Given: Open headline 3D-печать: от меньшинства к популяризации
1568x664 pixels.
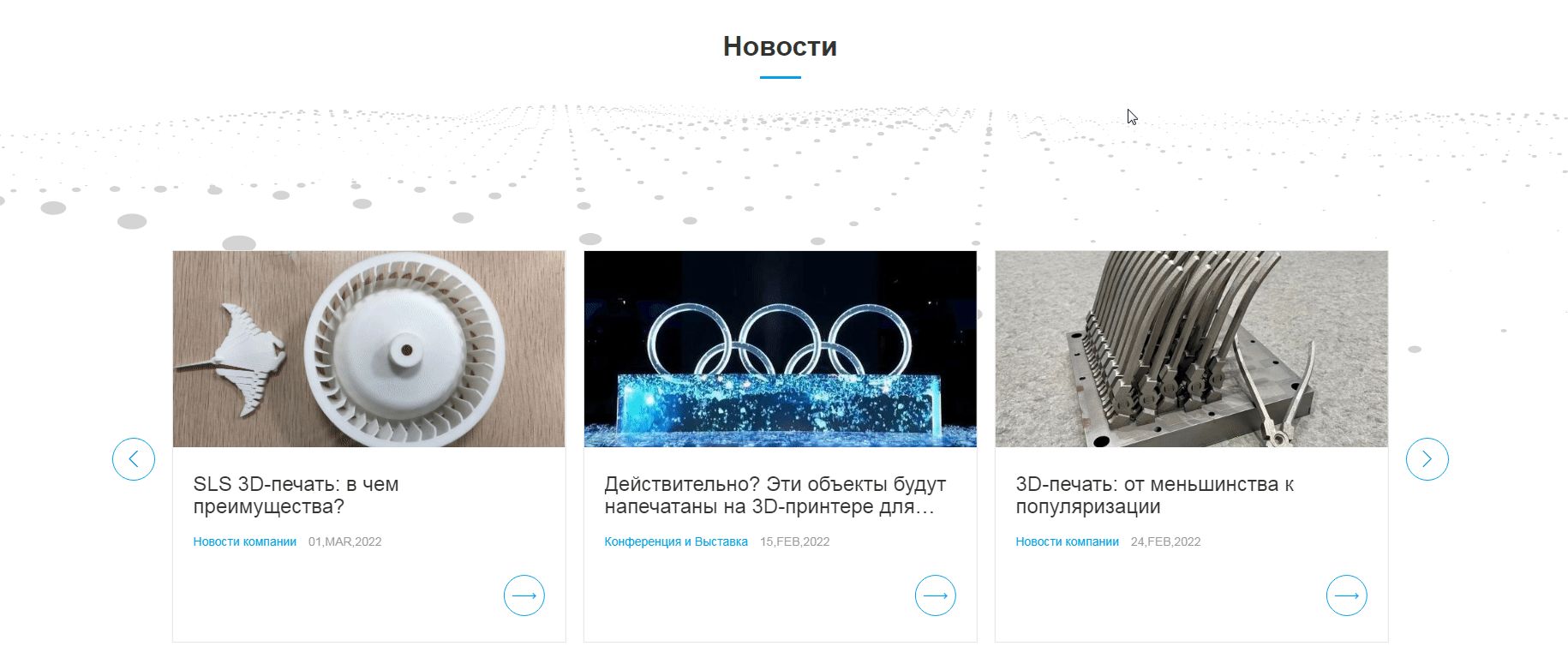Looking at the screenshot, I should [1154, 495].
